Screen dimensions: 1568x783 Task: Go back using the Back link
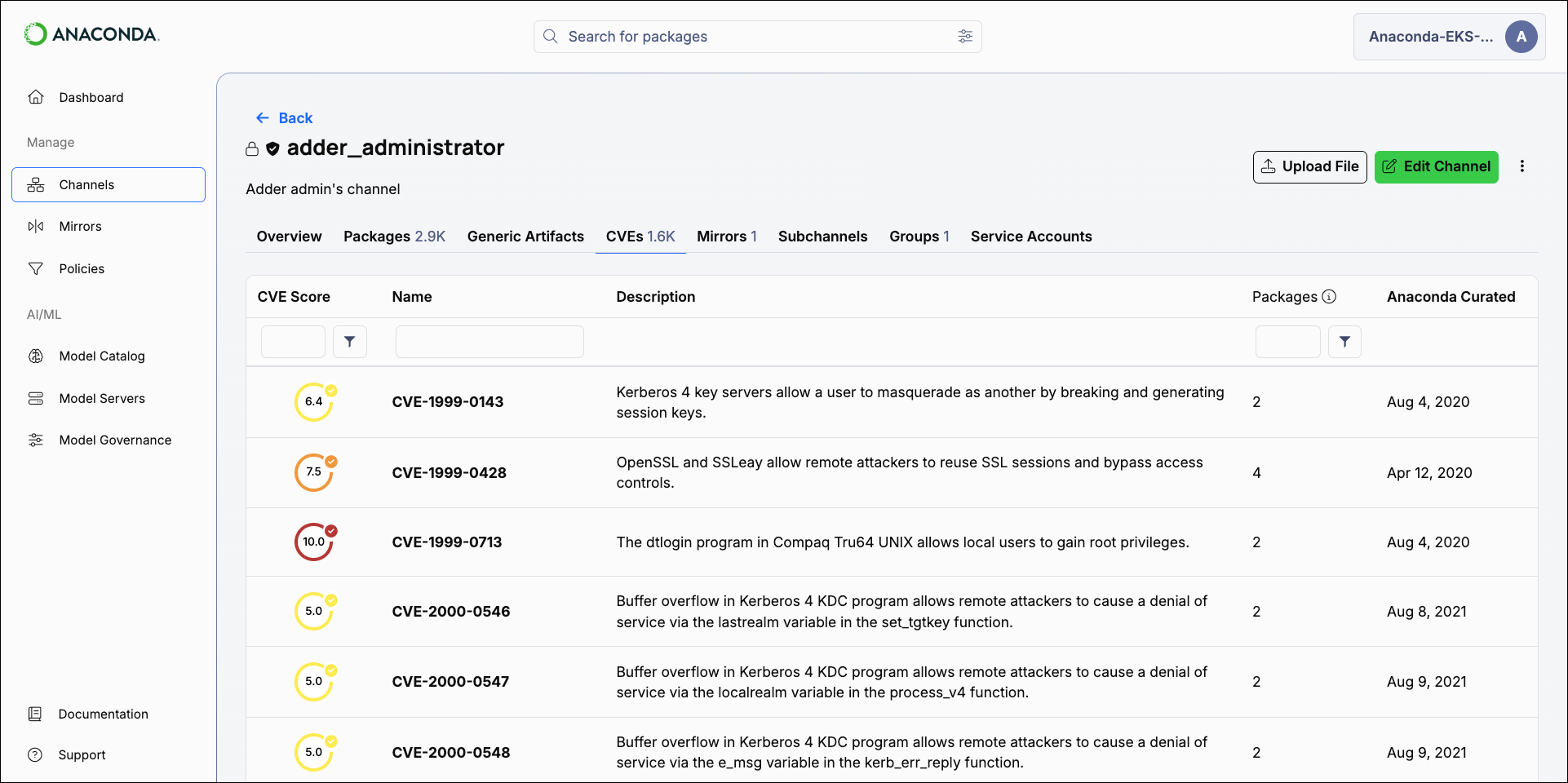(x=284, y=117)
